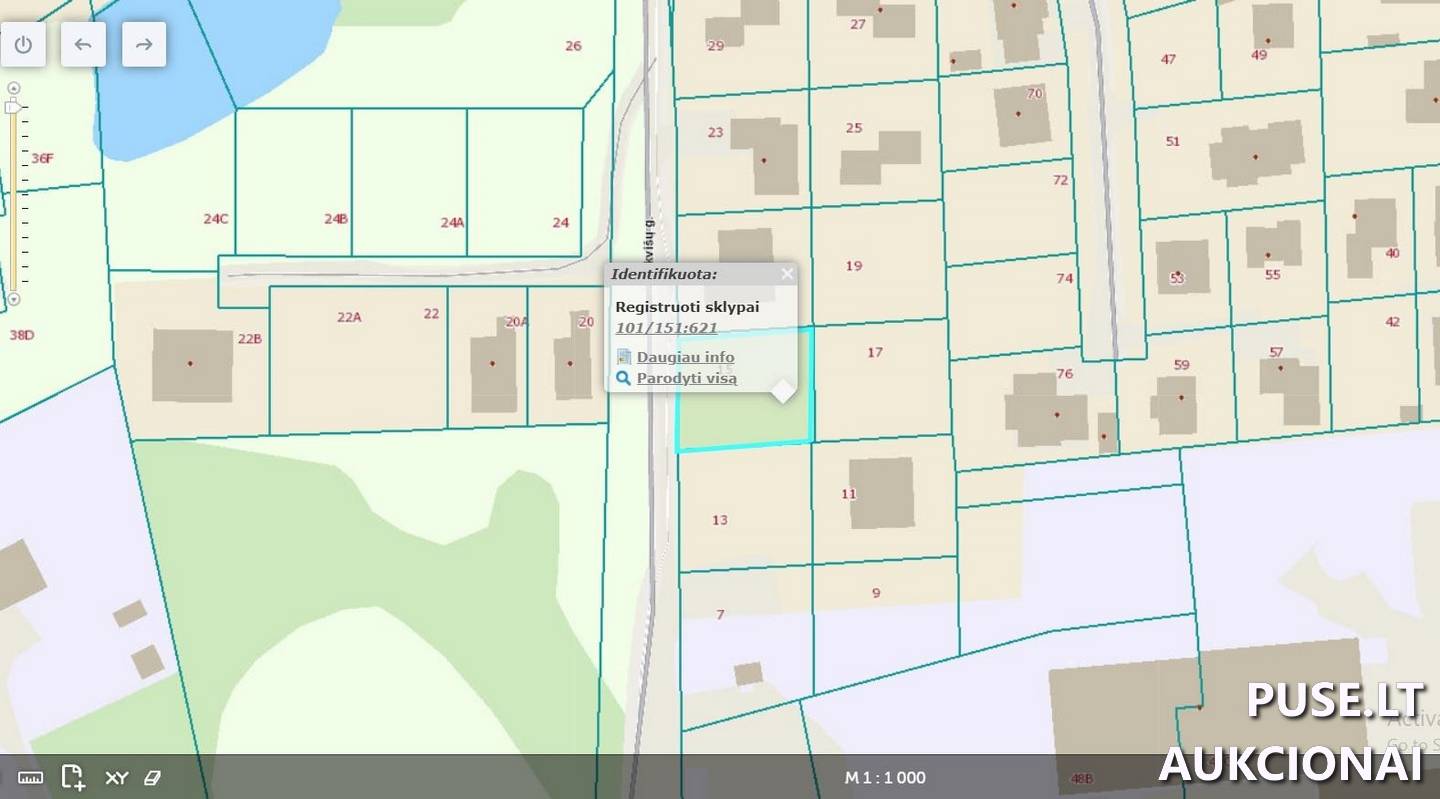Click parcel label 24A
The width and height of the screenshot is (1440, 799).
(452, 222)
